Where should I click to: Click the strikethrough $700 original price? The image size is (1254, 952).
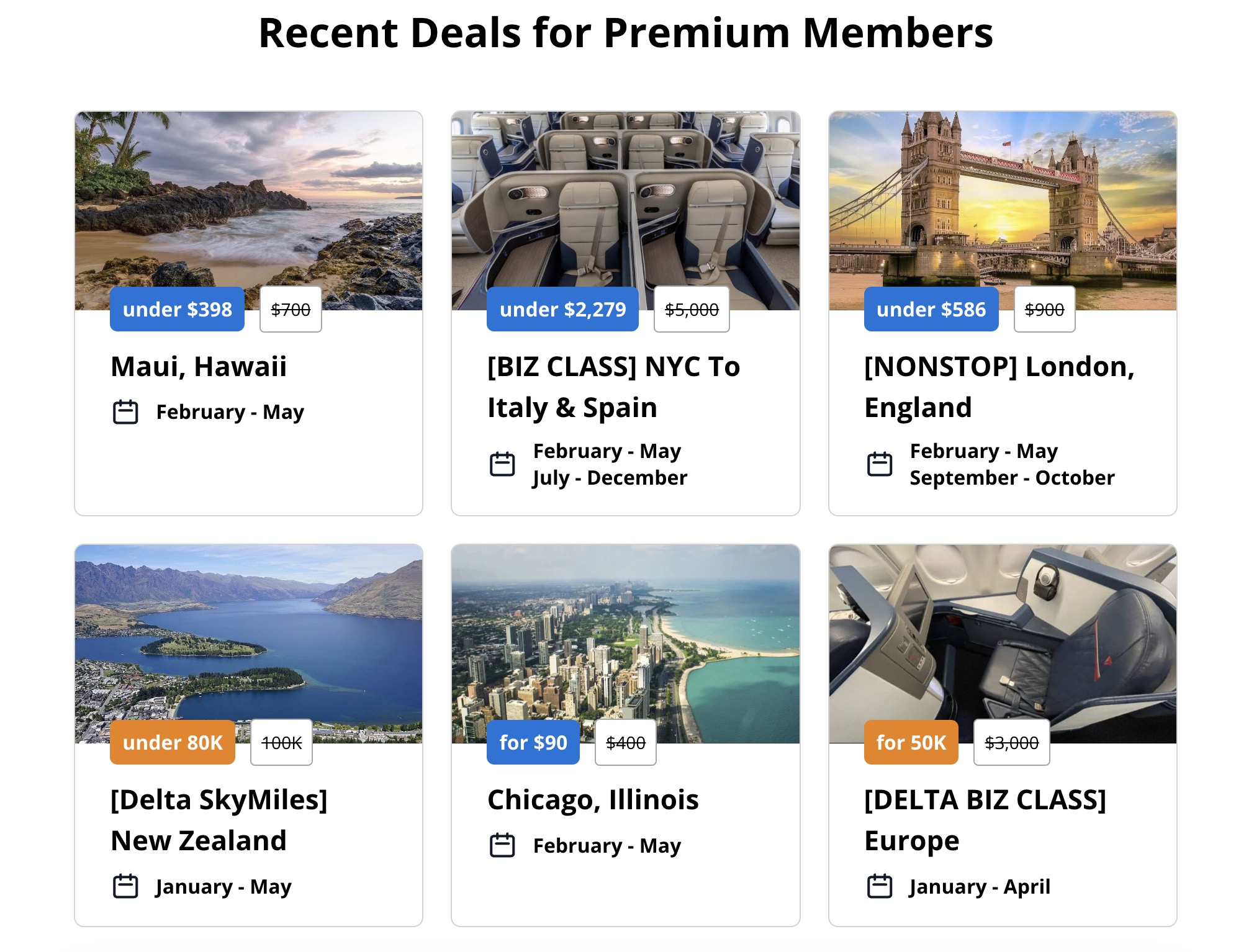coord(290,309)
